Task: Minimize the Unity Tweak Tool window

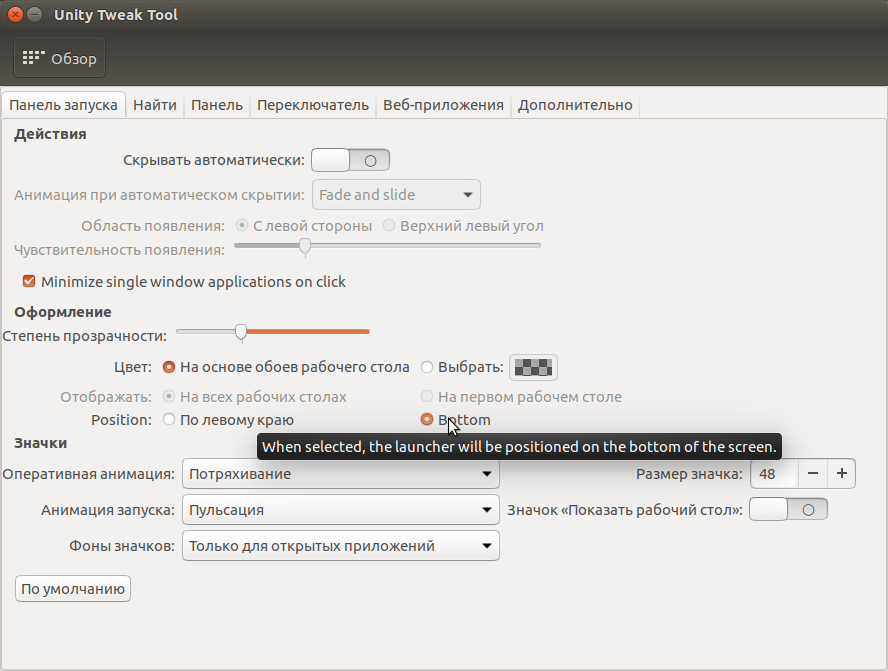Action: 35,15
